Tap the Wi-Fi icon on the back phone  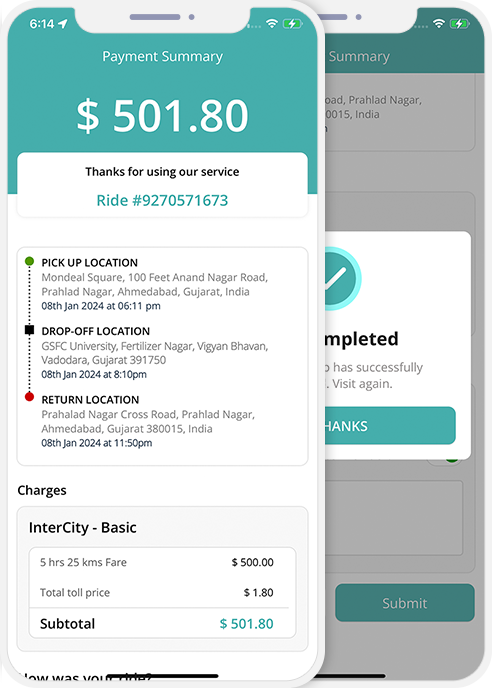click(x=439, y=23)
